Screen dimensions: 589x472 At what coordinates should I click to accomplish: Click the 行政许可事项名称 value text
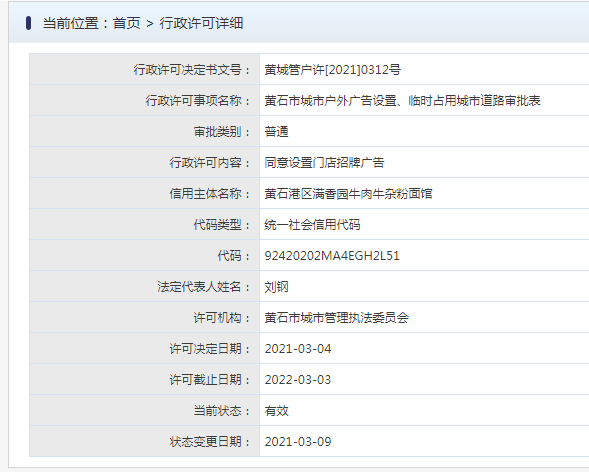point(402,101)
